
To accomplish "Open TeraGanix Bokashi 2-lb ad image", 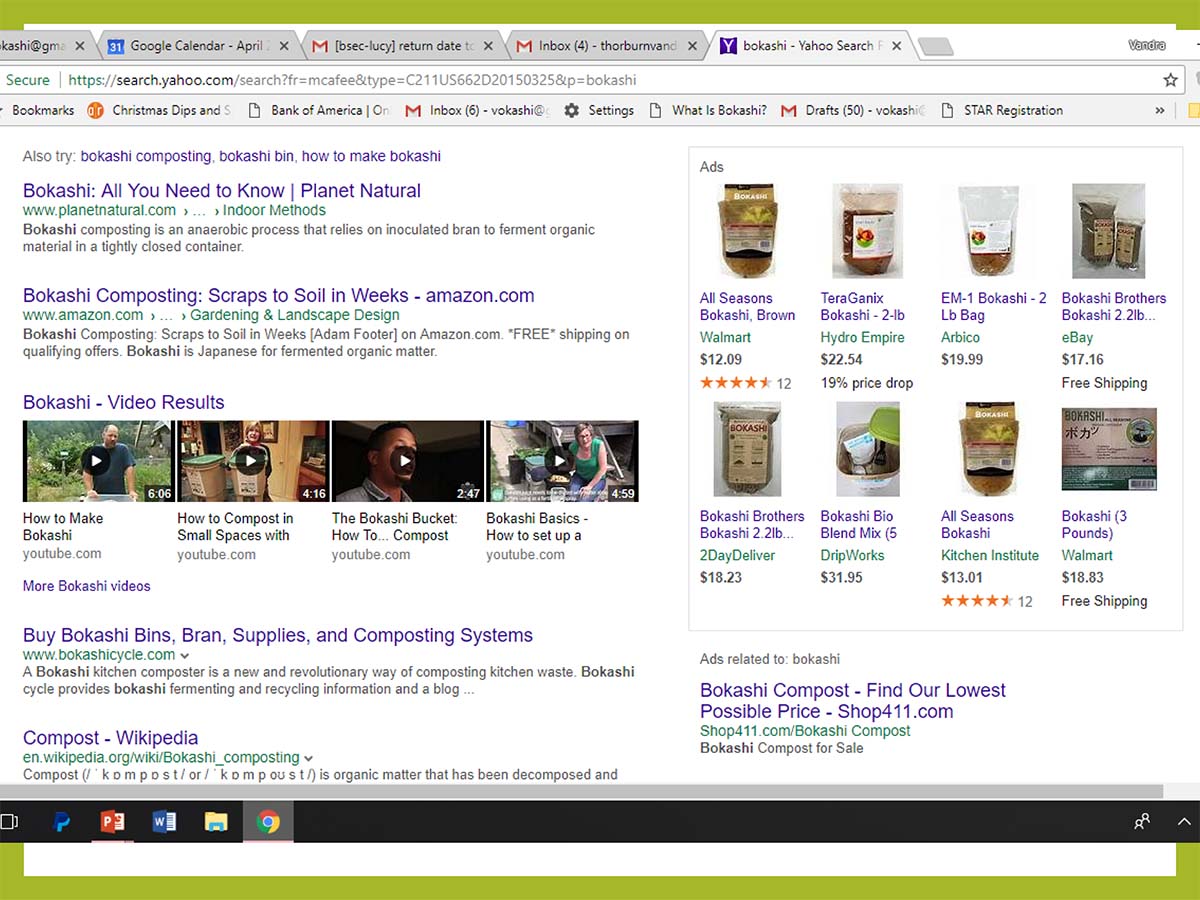I will pos(868,231).
